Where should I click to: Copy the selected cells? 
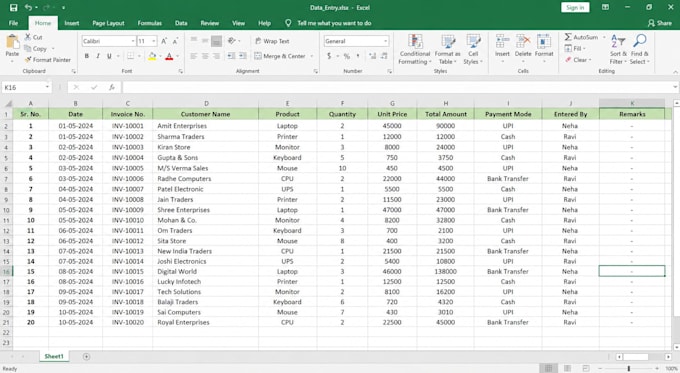click(x=36, y=49)
